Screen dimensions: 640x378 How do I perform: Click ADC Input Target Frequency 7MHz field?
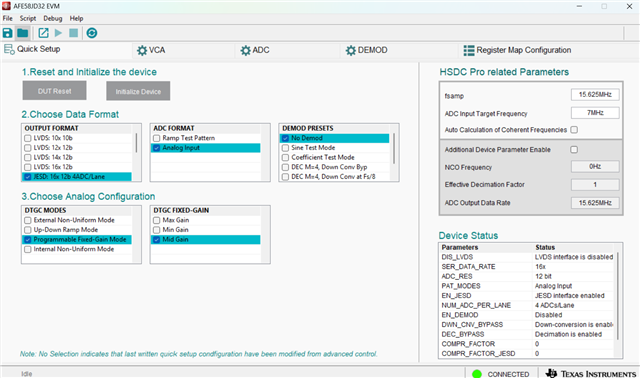click(x=595, y=113)
